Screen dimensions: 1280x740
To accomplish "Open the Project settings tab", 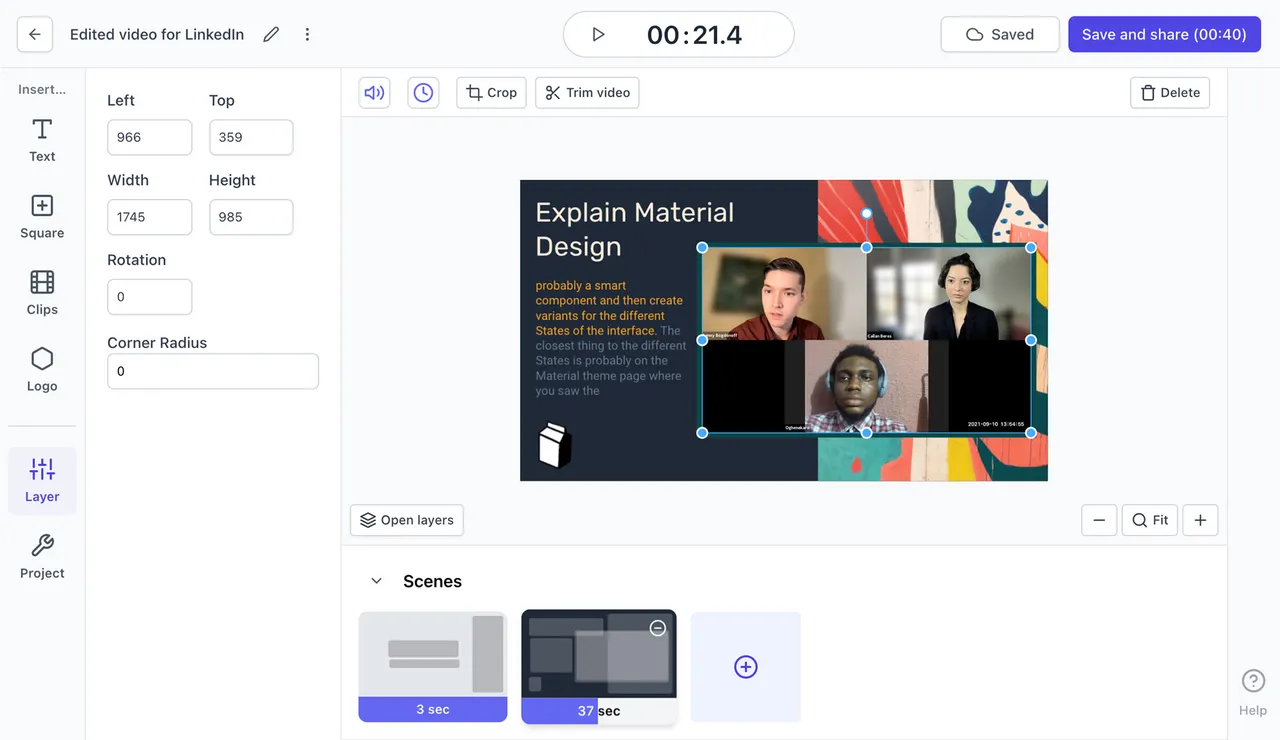I will click(x=42, y=557).
